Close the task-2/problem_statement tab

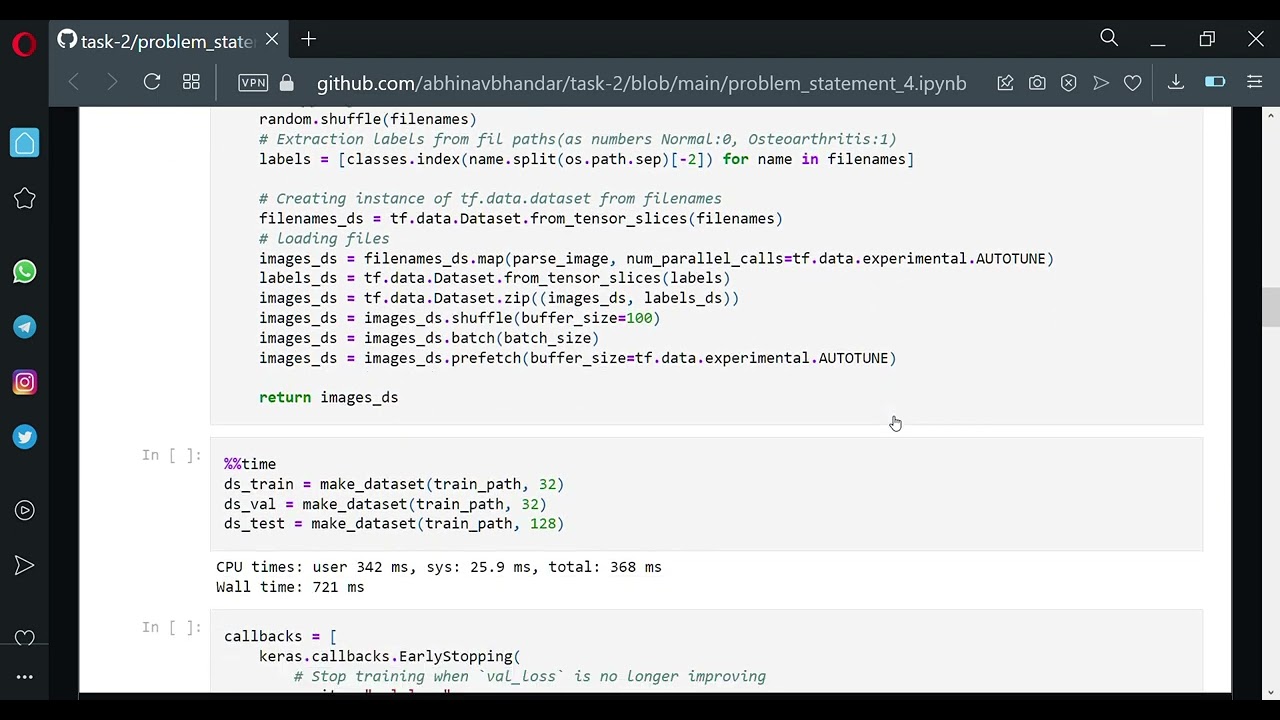pyautogui.click(x=272, y=40)
